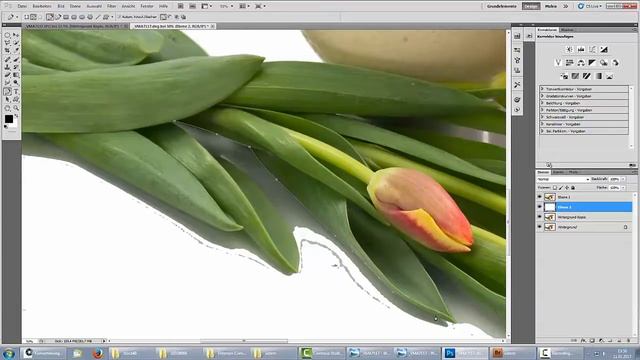Select the Lasso tool
The image size is (640, 360).
[7, 43]
